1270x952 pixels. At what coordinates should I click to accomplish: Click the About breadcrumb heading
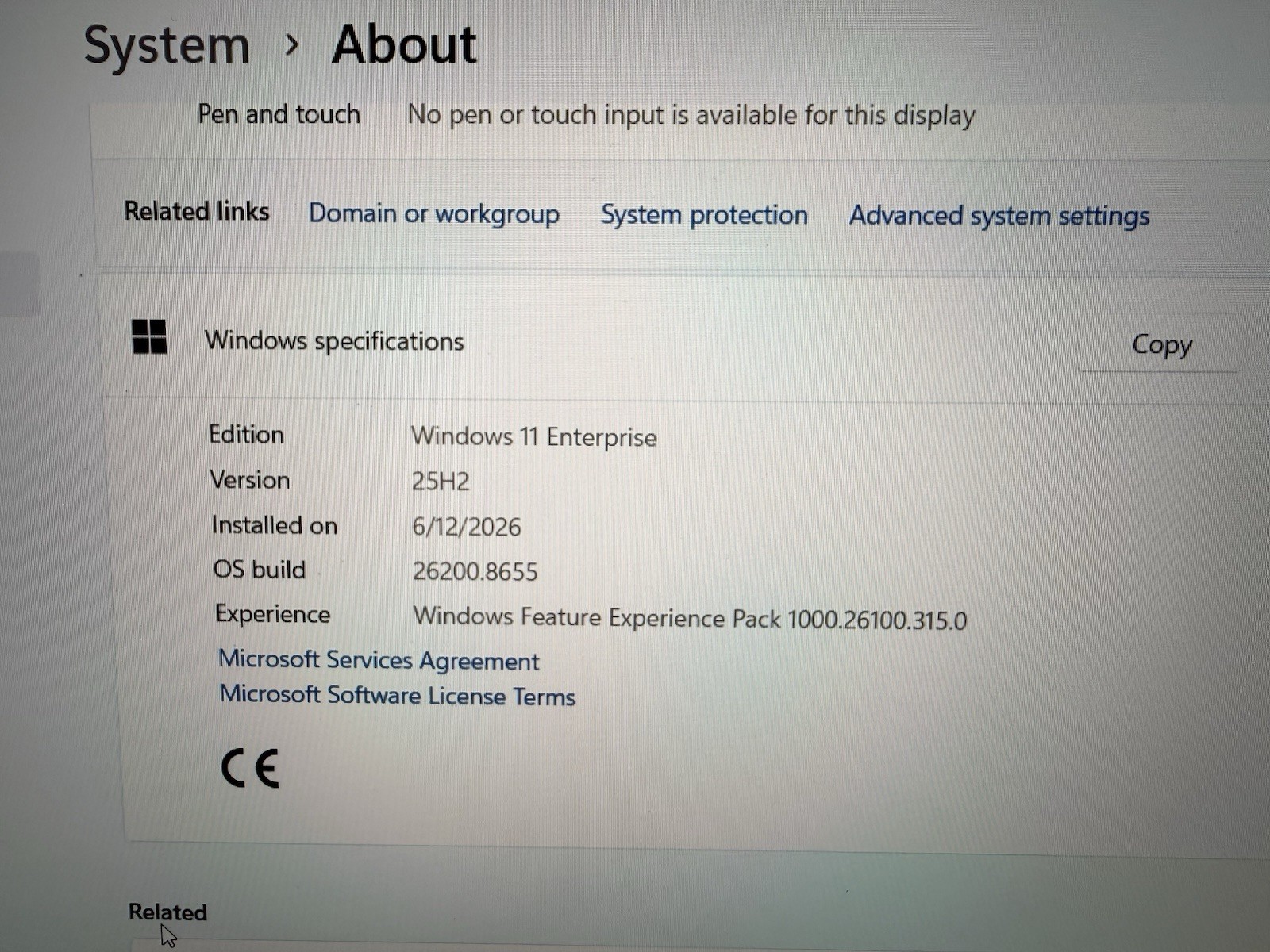click(x=404, y=44)
